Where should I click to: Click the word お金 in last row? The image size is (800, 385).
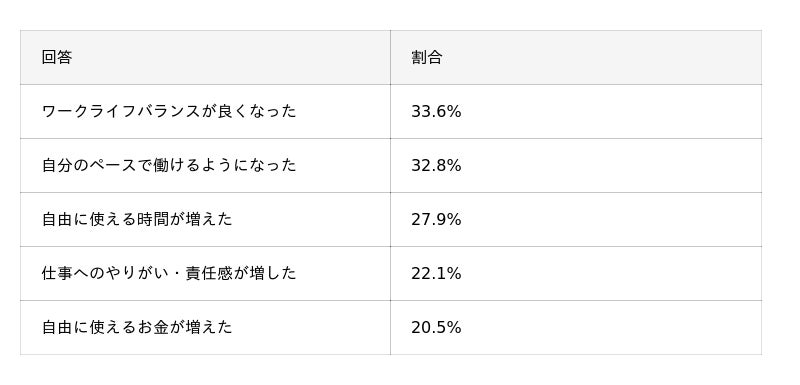click(153, 328)
